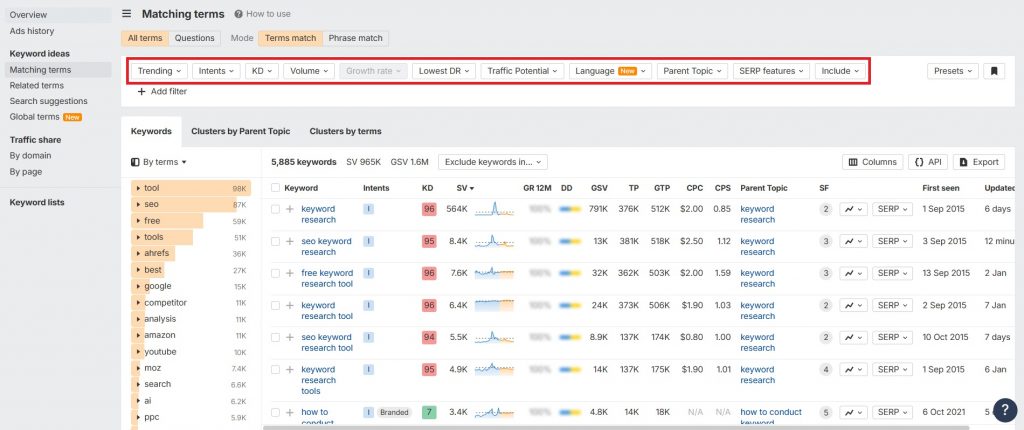
Task: Open Ads history in the sidebar
Action: 59,31
